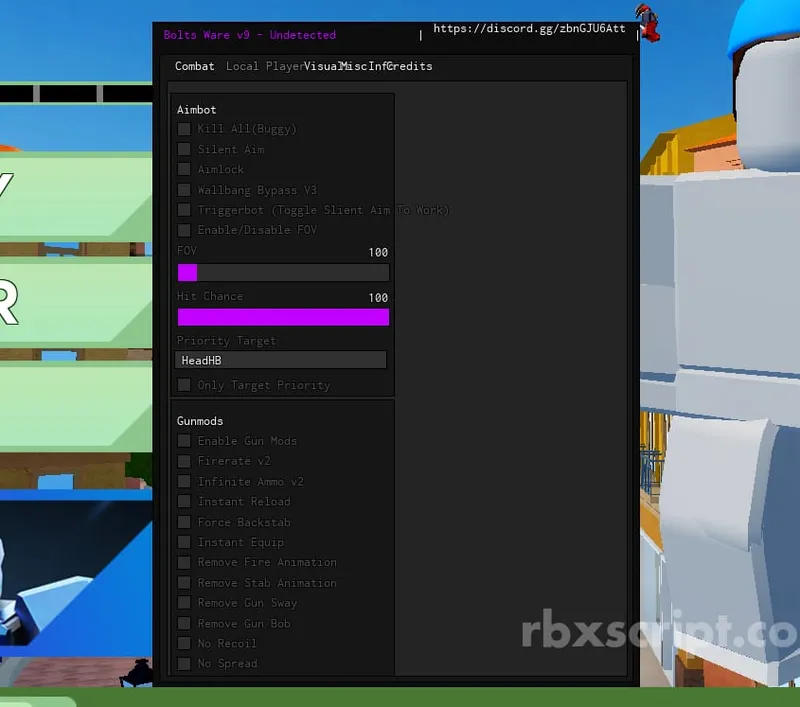
Task: Switch to the Visuals tab
Action: click(x=322, y=66)
